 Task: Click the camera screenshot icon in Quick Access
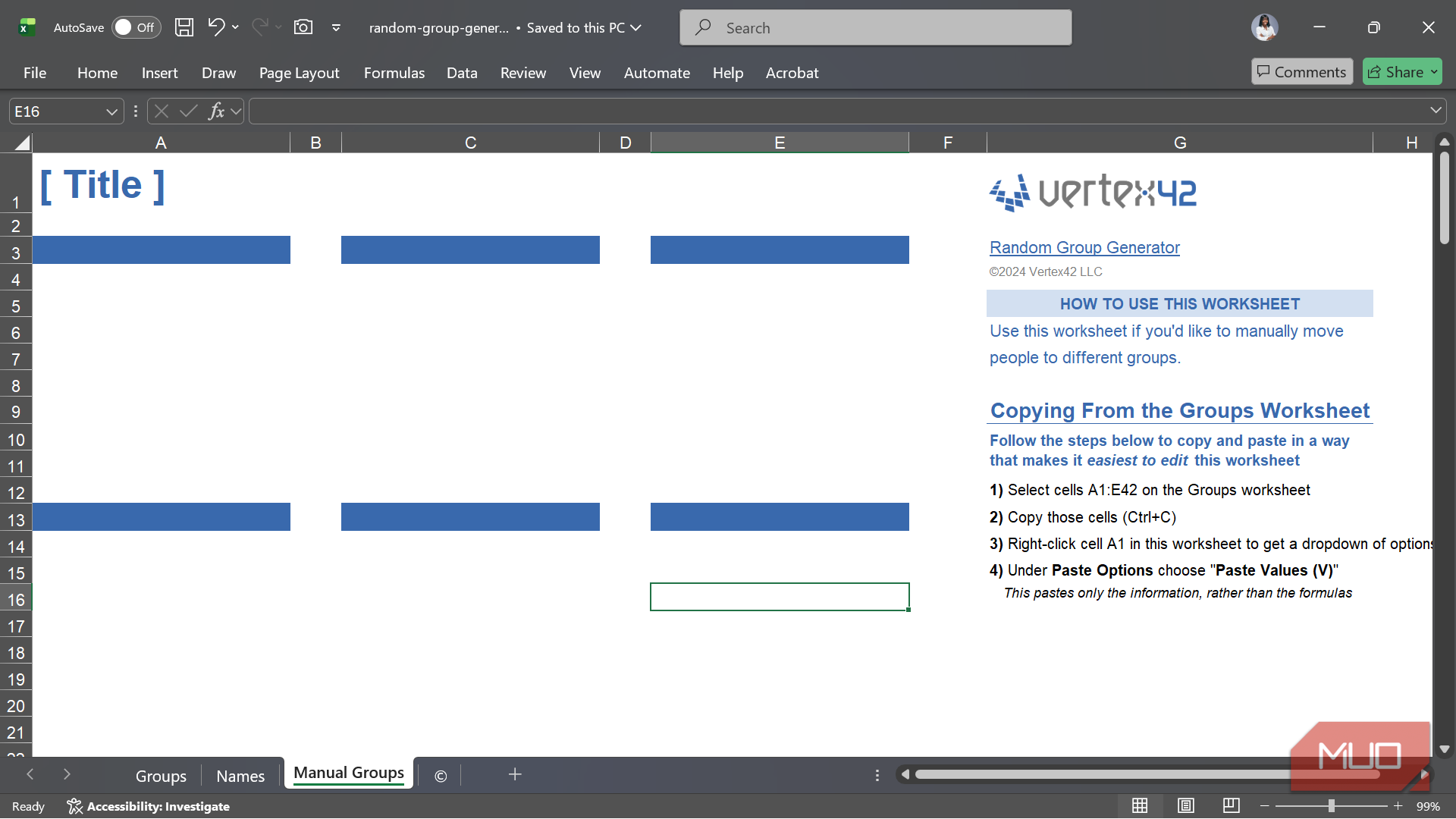click(x=303, y=27)
